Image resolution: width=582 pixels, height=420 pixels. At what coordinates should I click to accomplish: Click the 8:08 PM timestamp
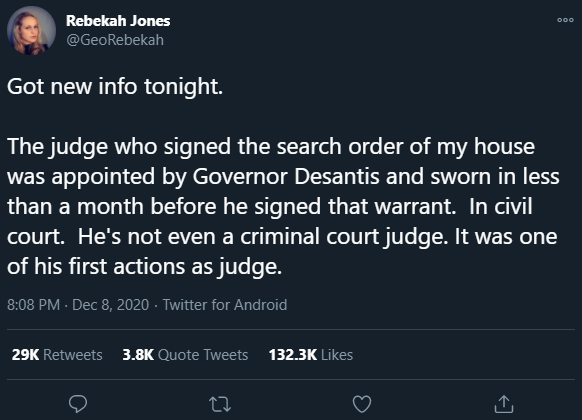33,305
